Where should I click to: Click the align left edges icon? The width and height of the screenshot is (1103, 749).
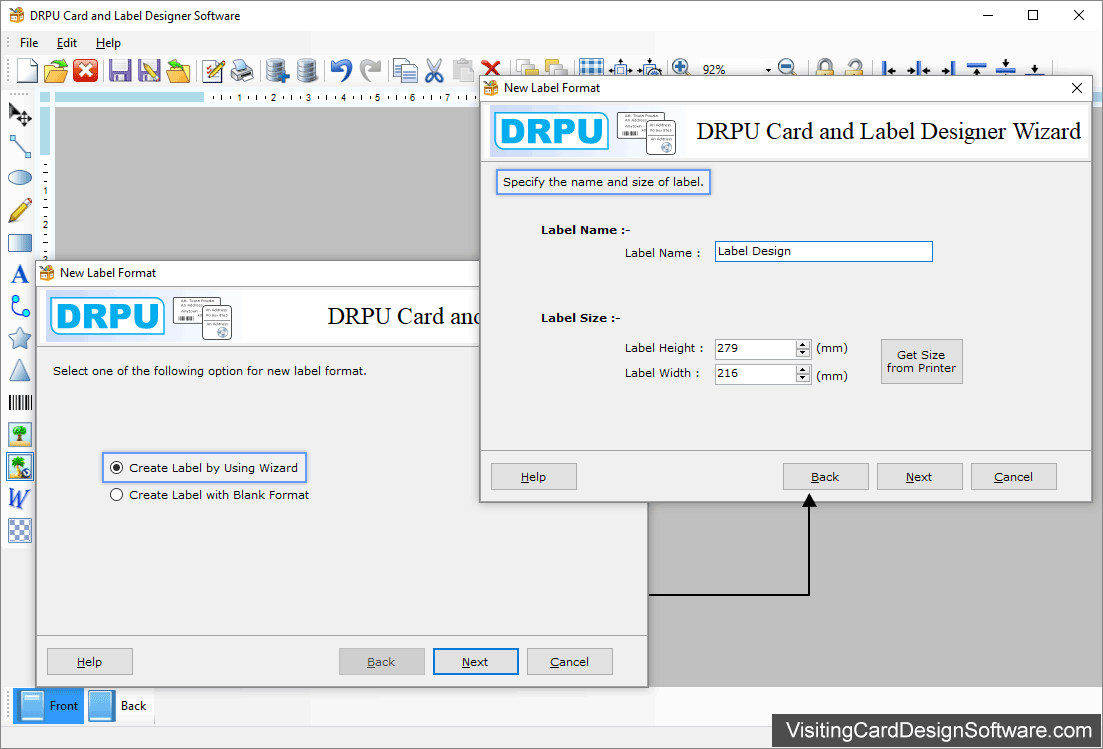pyautogui.click(x=889, y=69)
